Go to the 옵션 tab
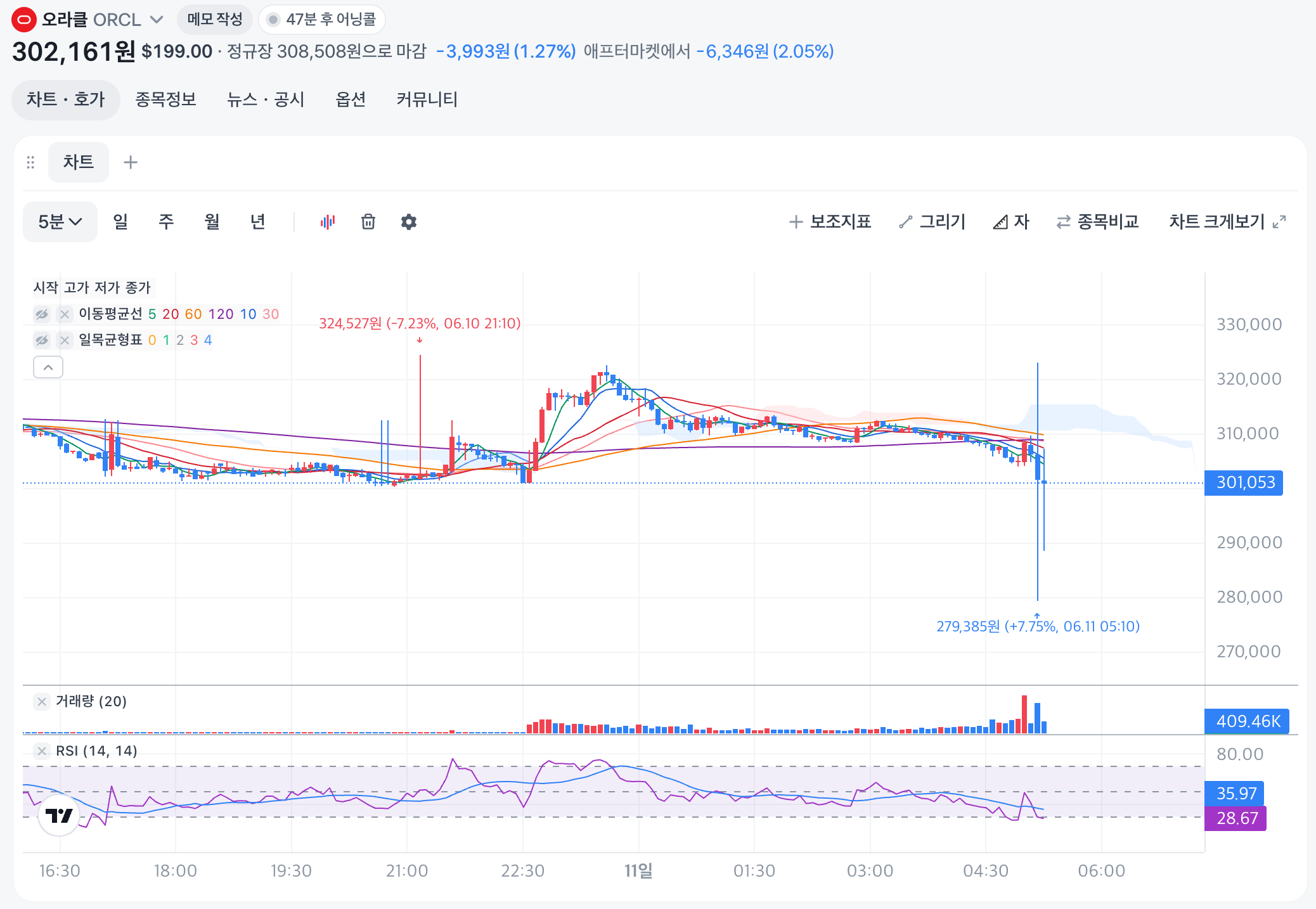Viewport: 1316px width, 909px height. pos(351,100)
